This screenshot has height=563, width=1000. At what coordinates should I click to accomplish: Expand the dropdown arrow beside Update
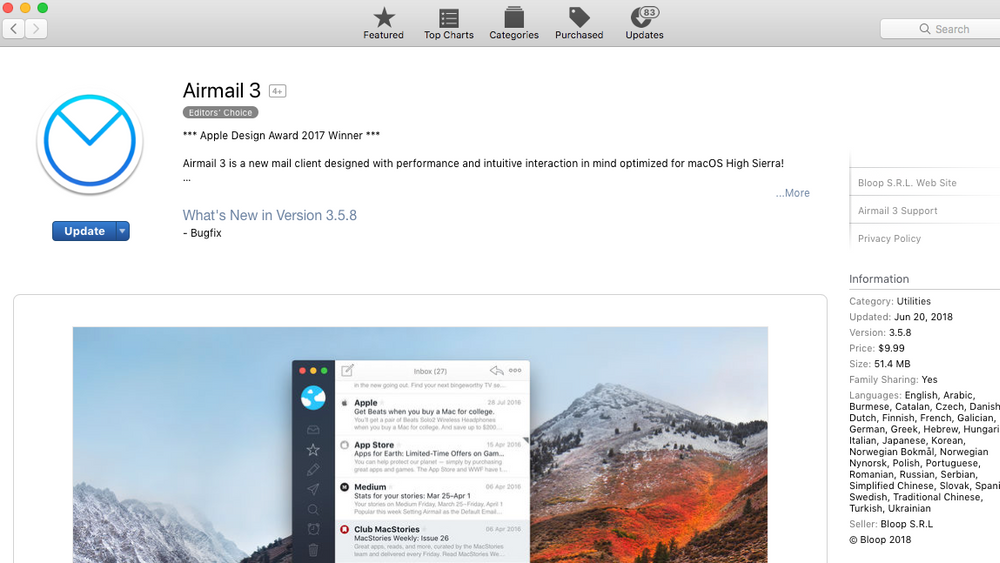pos(122,231)
